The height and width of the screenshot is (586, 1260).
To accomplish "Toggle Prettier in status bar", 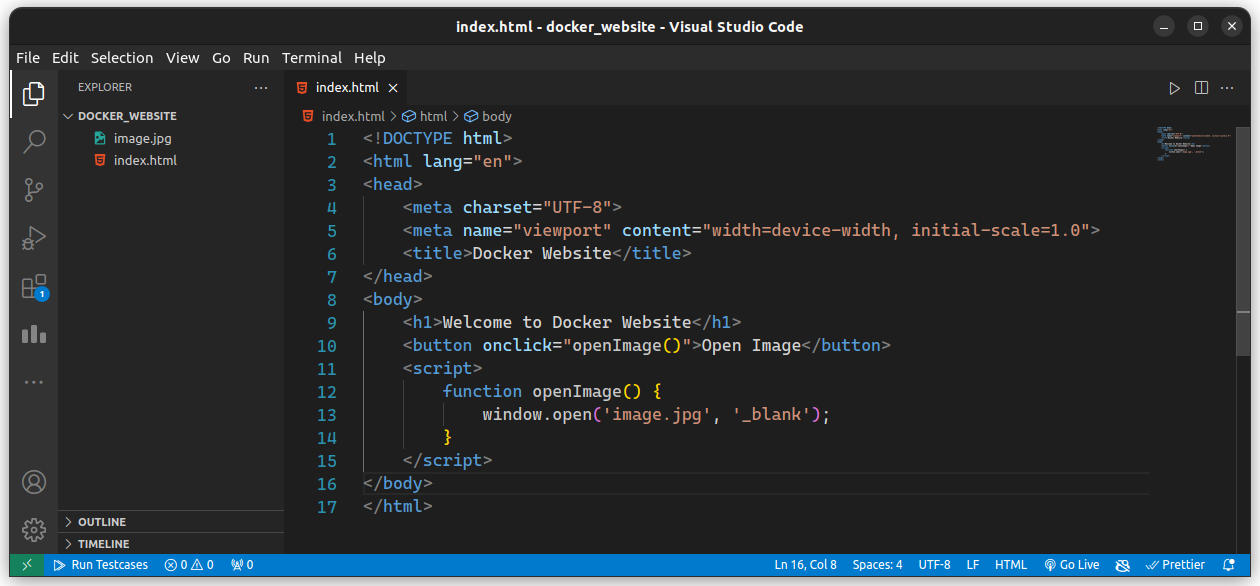I will tap(1175, 565).
